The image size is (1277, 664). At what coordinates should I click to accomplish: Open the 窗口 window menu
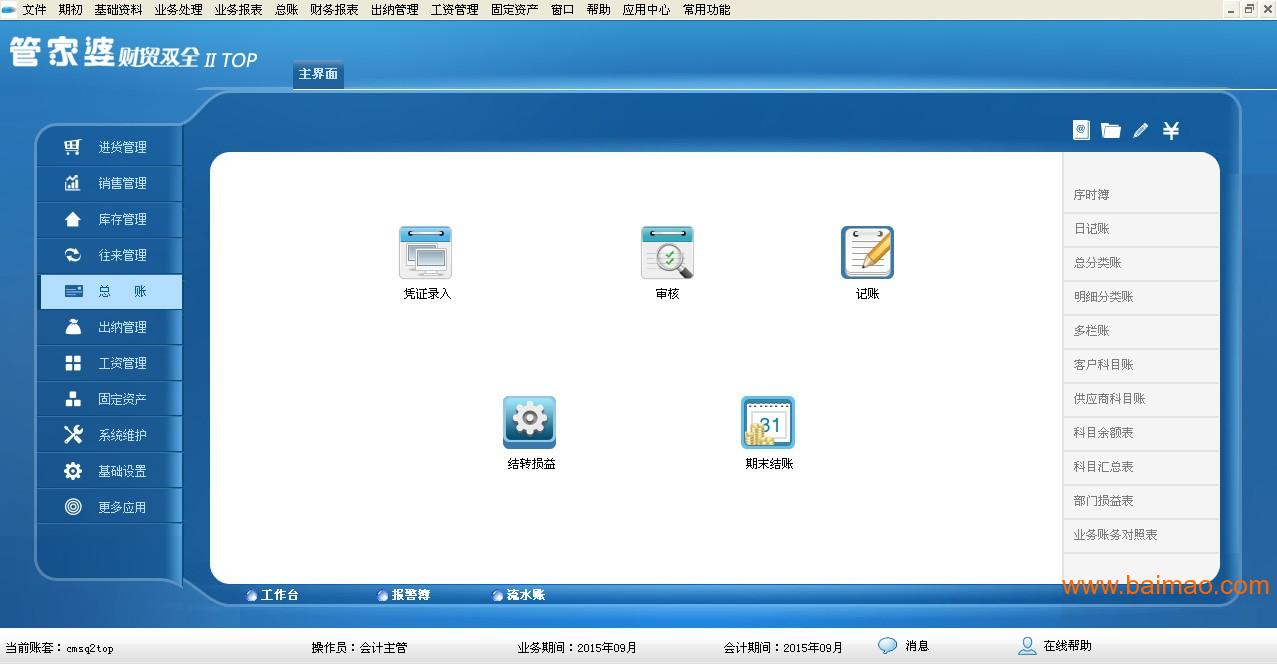[560, 10]
